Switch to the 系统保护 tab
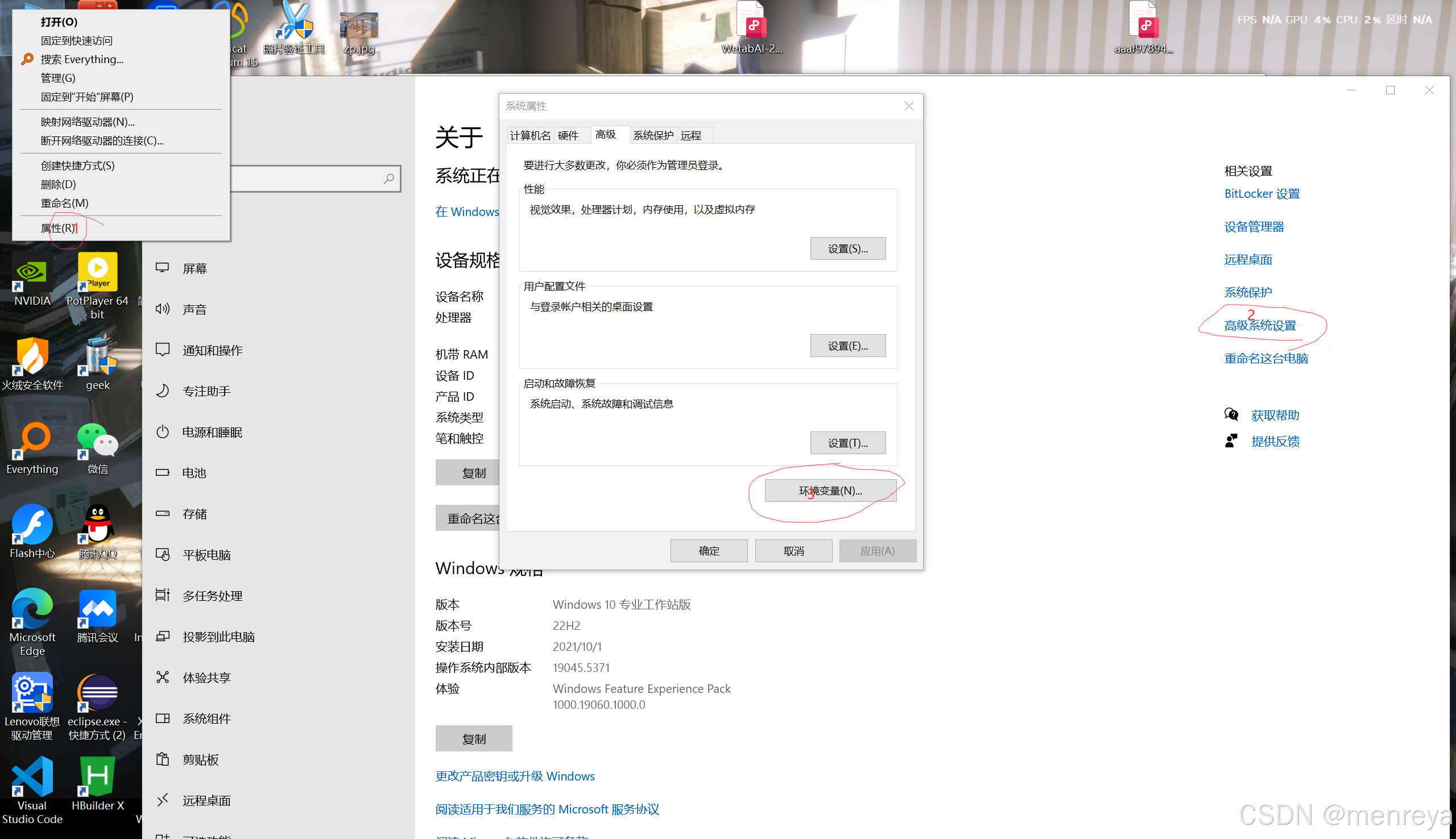The image size is (1456, 839). (x=652, y=135)
